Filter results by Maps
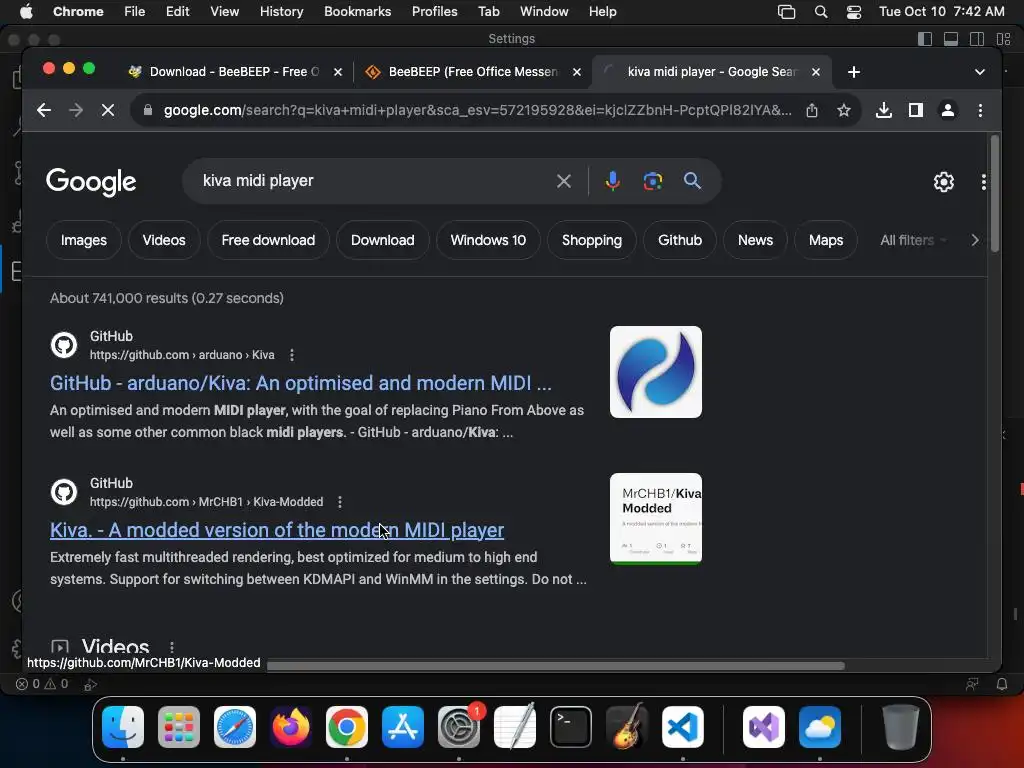The height and width of the screenshot is (768, 1024). pyautogui.click(x=825, y=240)
